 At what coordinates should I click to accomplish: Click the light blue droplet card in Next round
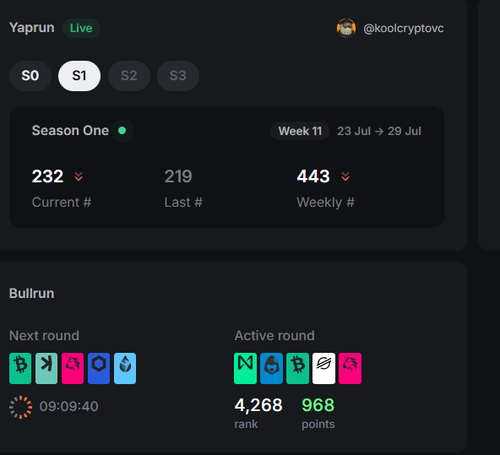click(125, 368)
